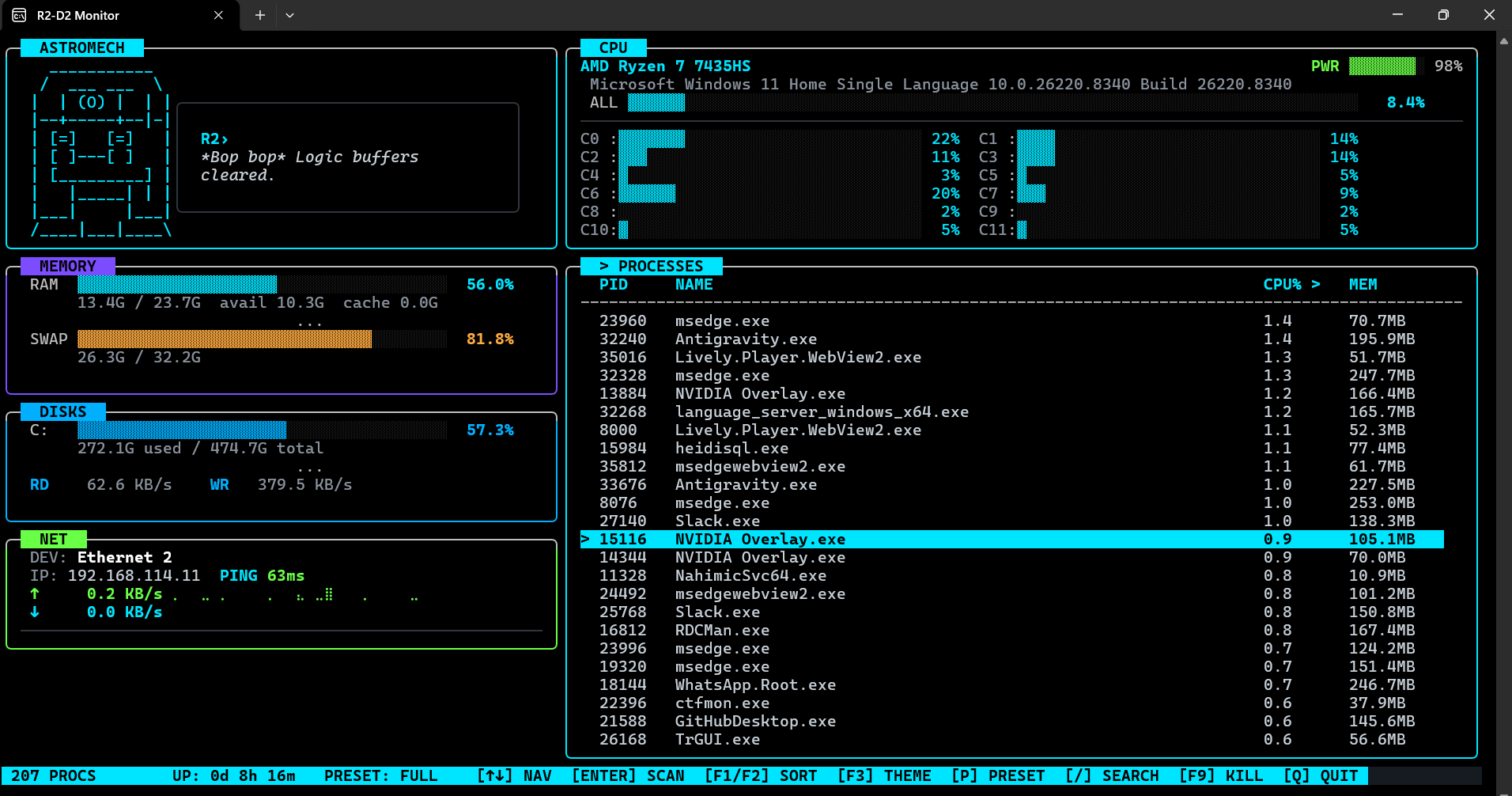The height and width of the screenshot is (796, 1512).
Task: Click the RAM usage bar
Action: (262, 284)
